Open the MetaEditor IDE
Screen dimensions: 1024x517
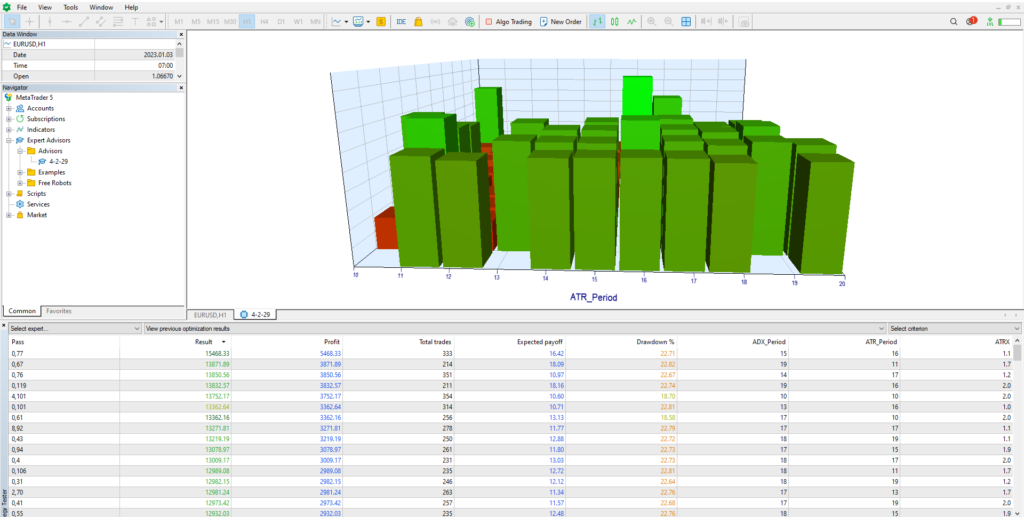coord(401,21)
